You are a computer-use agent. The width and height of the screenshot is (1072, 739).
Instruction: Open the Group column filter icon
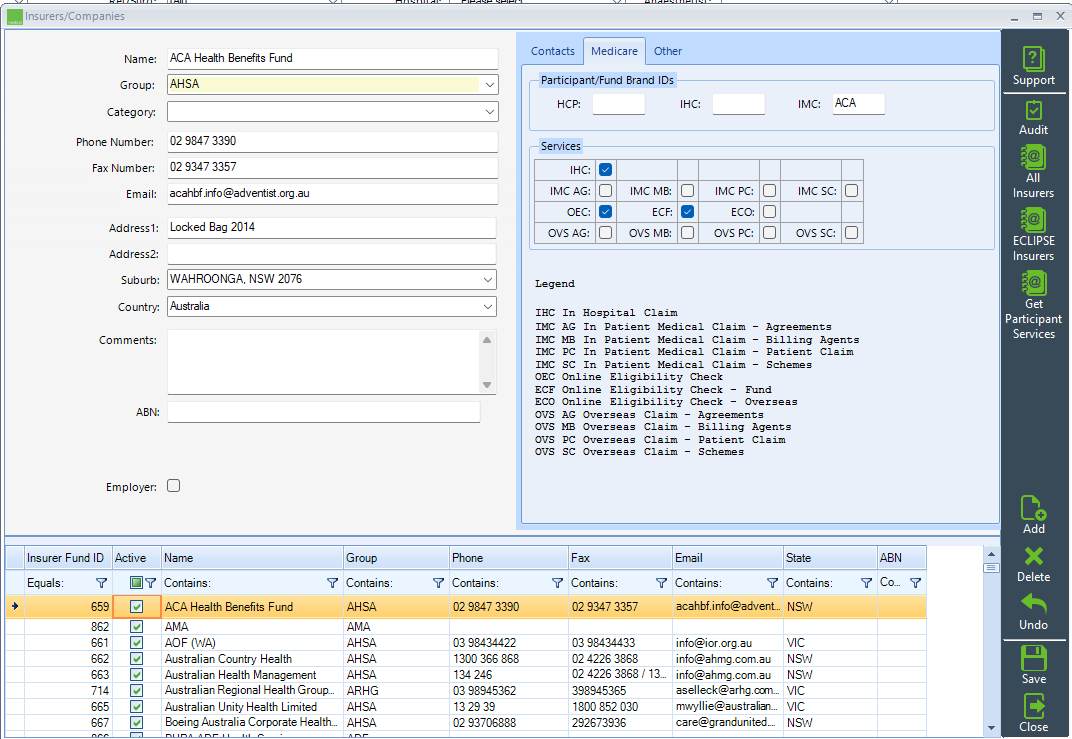click(x=438, y=583)
